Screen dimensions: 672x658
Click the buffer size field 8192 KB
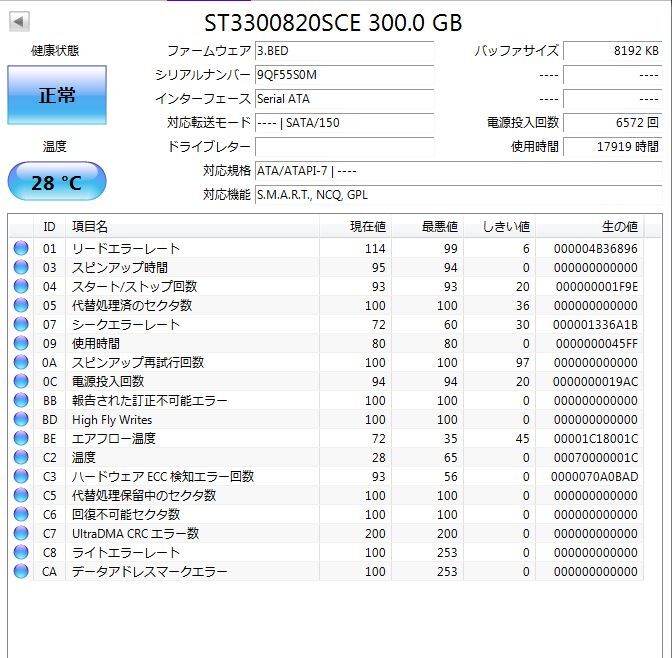(x=612, y=51)
